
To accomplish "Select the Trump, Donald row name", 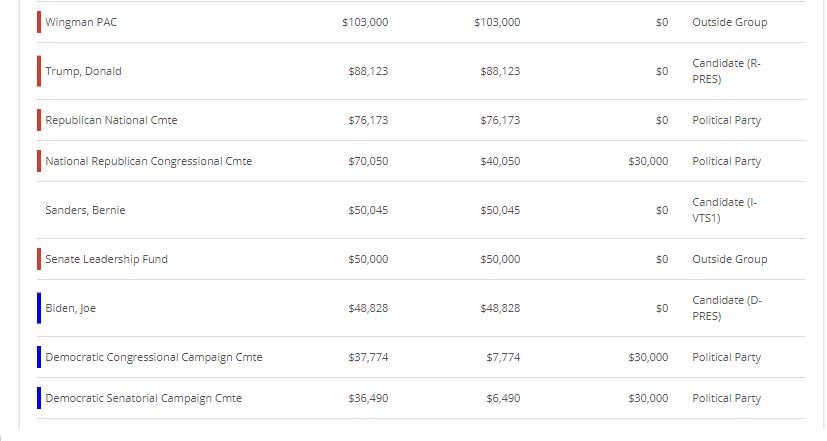I will (x=83, y=71).
